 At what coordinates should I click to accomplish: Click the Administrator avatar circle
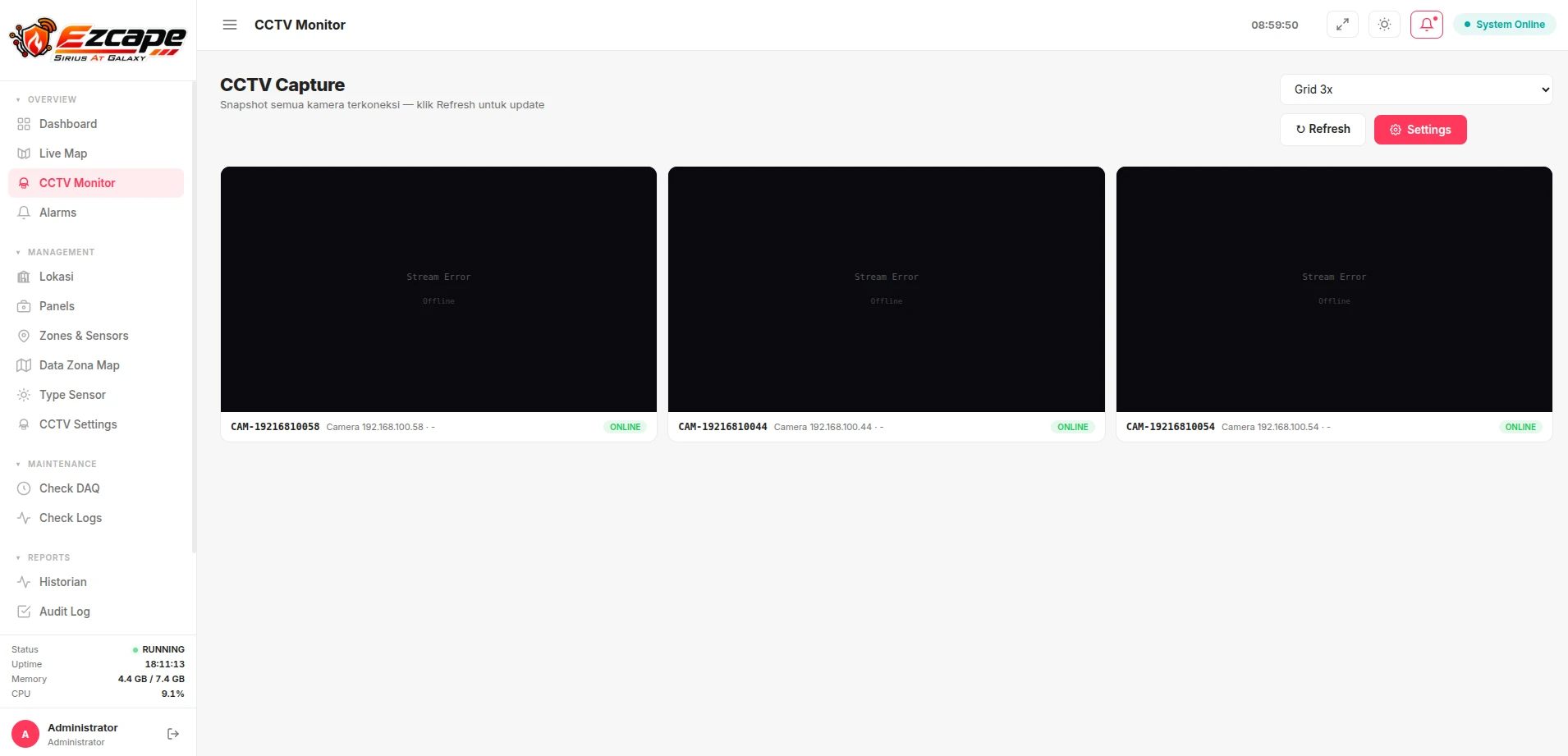[25, 734]
